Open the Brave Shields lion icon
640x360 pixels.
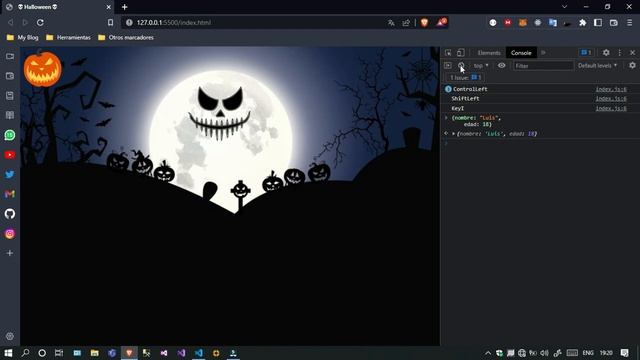click(x=424, y=22)
